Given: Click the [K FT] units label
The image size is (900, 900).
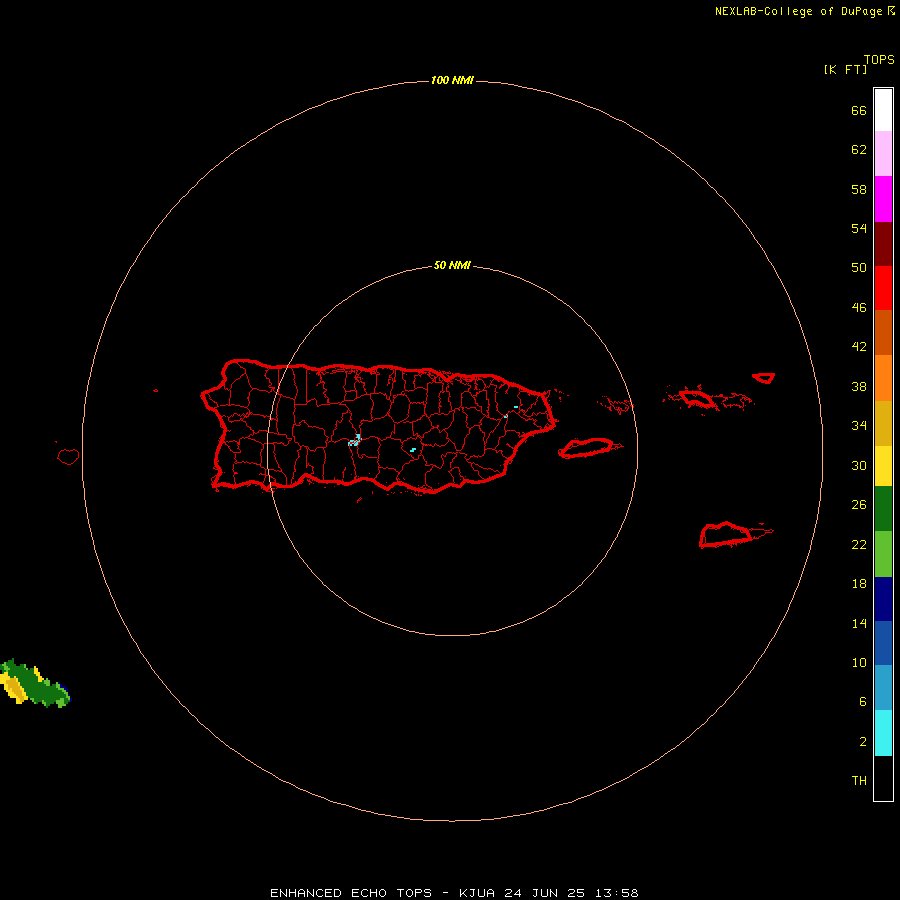Looking at the screenshot, I should (845, 69).
